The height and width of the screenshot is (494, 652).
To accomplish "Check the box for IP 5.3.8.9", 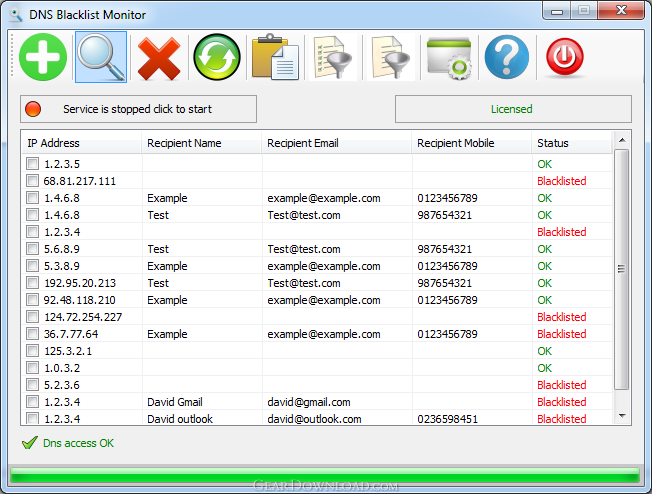I will coord(32,266).
